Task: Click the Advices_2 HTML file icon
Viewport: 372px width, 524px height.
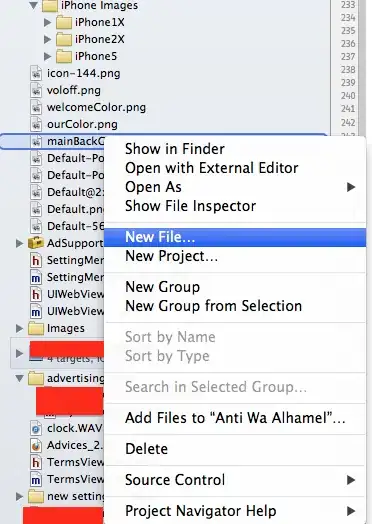Action: click(36, 445)
